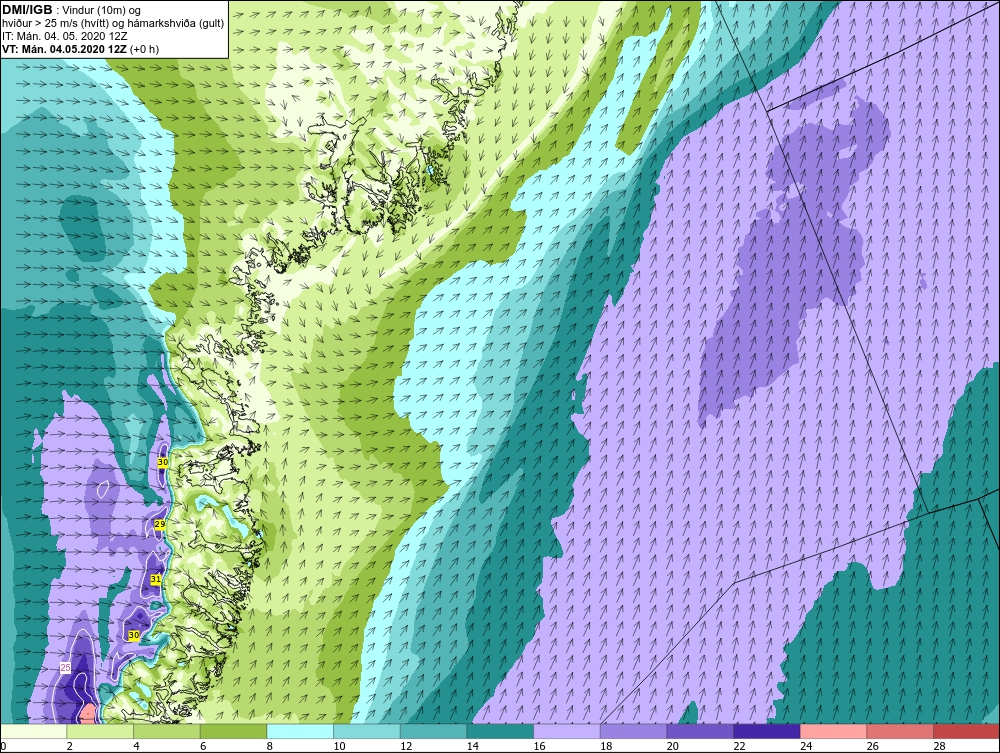Click the 4–6 m/s green legend swatch
Viewport: 1000px width, 753px height.
(166, 731)
